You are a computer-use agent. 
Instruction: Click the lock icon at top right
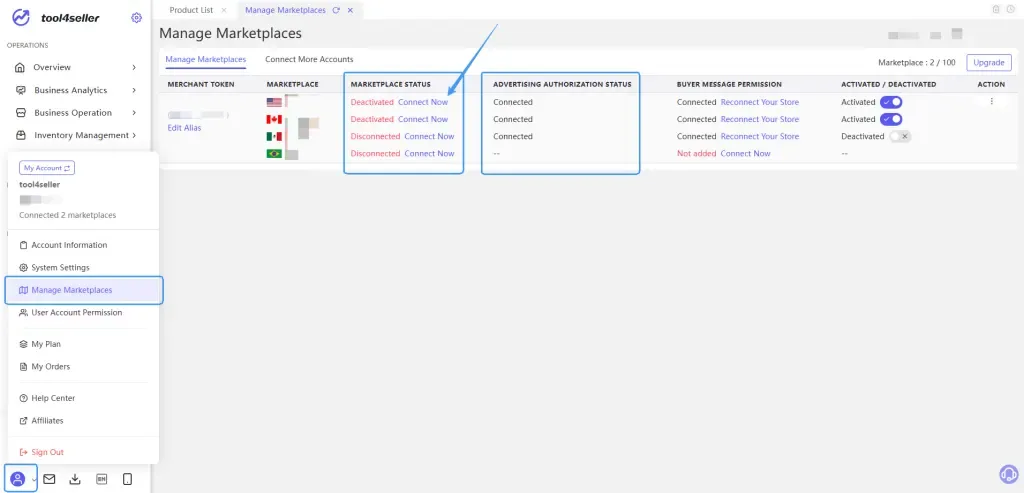pos(996,9)
